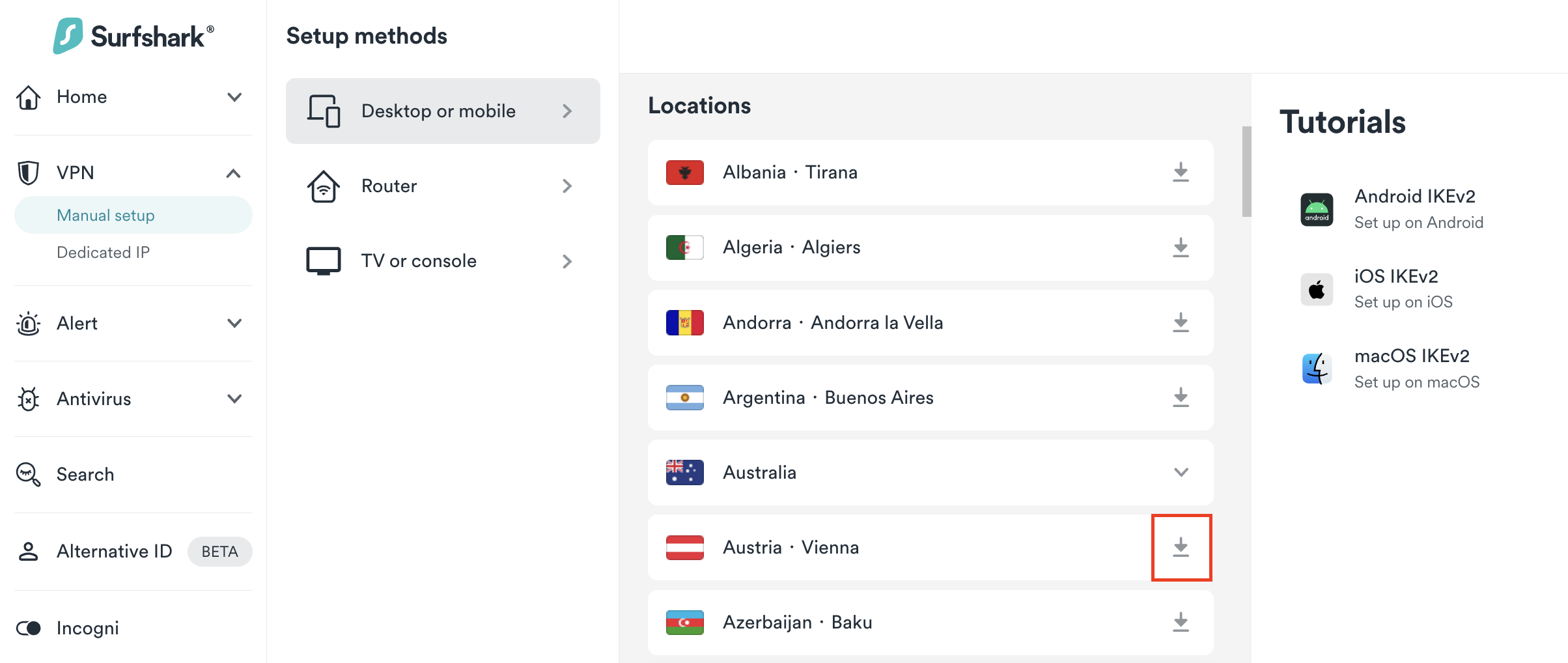Choose the Router setup method
Screen dimensions: 1568x663
click(442, 186)
